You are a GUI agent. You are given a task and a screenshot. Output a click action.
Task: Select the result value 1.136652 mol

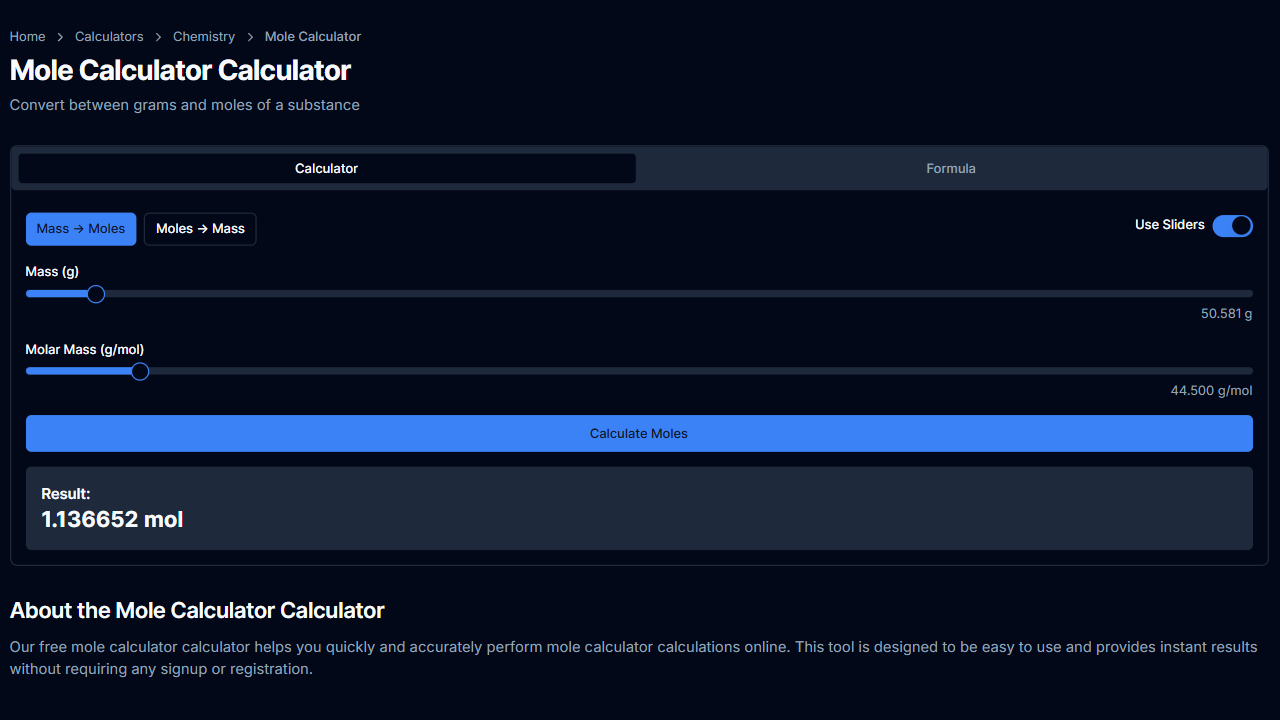tap(112, 519)
